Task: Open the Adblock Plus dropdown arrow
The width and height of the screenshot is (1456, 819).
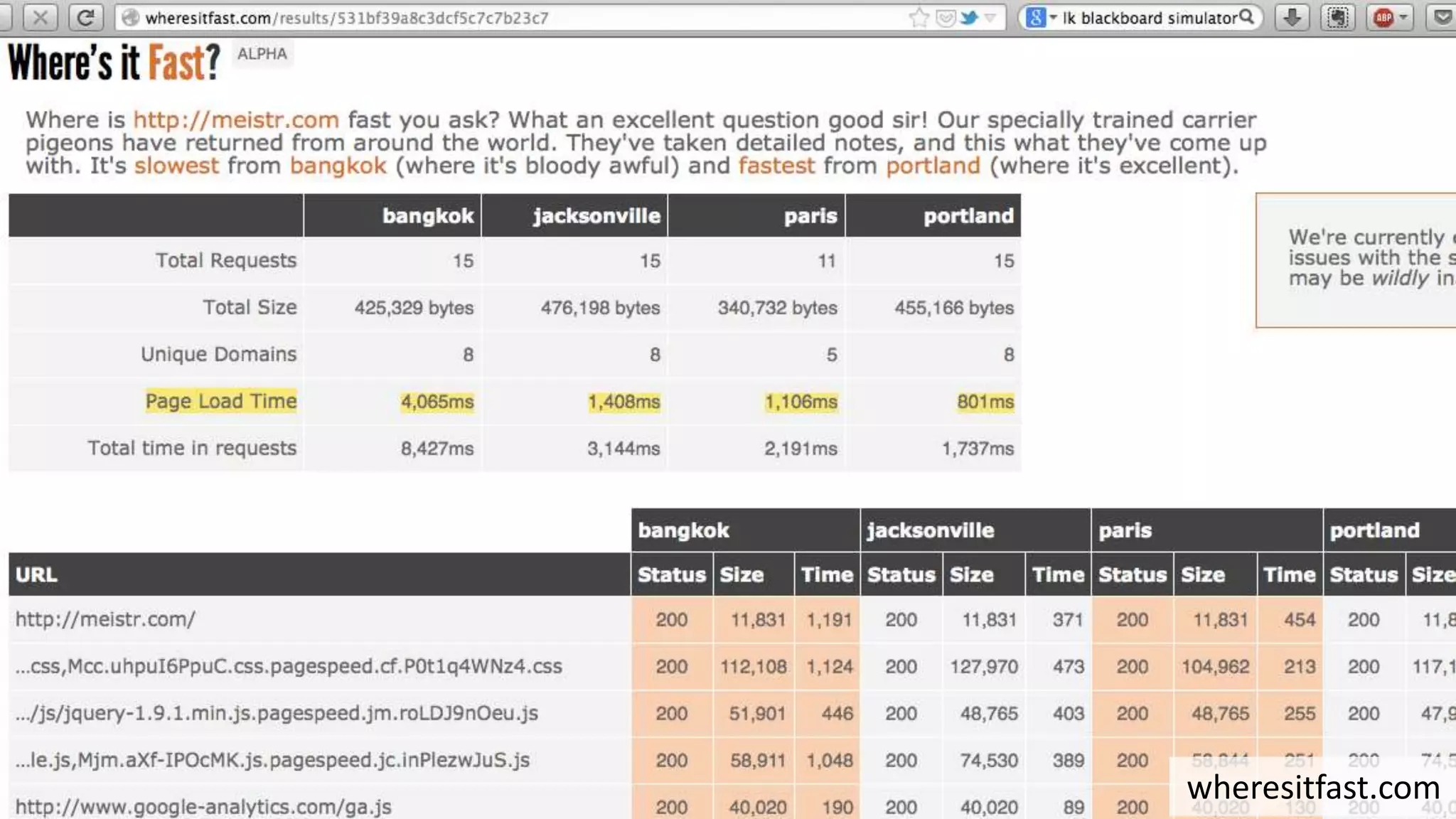Action: [1403, 18]
